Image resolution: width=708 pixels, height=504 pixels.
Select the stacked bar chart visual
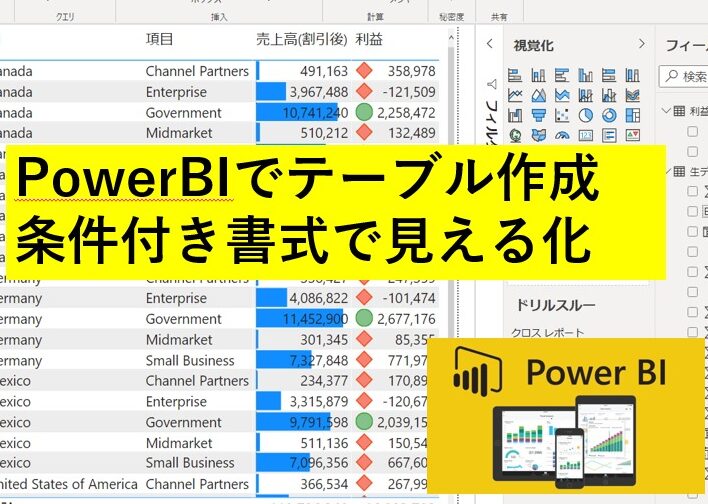pos(516,75)
